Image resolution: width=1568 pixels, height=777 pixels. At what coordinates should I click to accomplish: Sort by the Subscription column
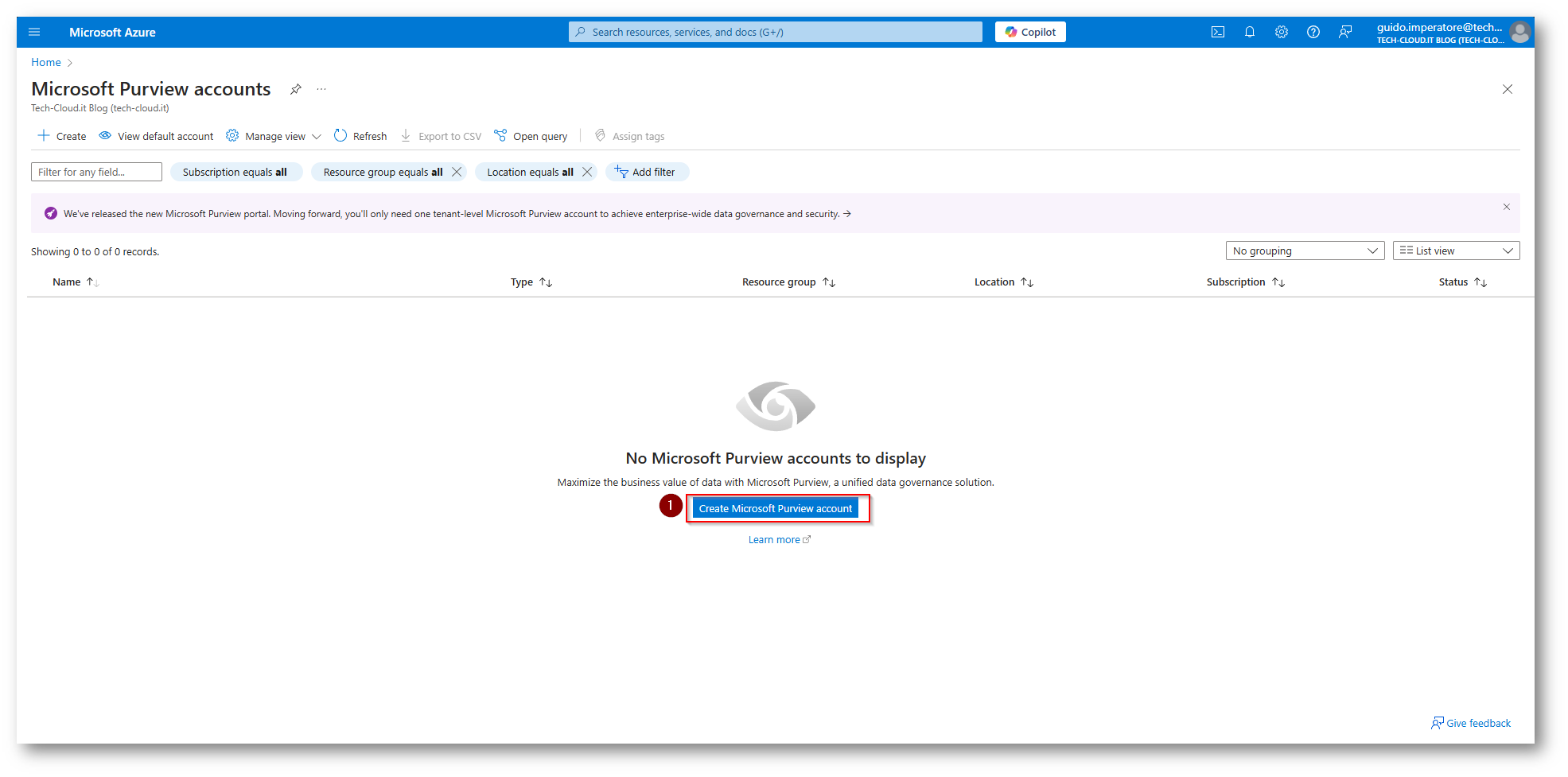(x=1246, y=282)
